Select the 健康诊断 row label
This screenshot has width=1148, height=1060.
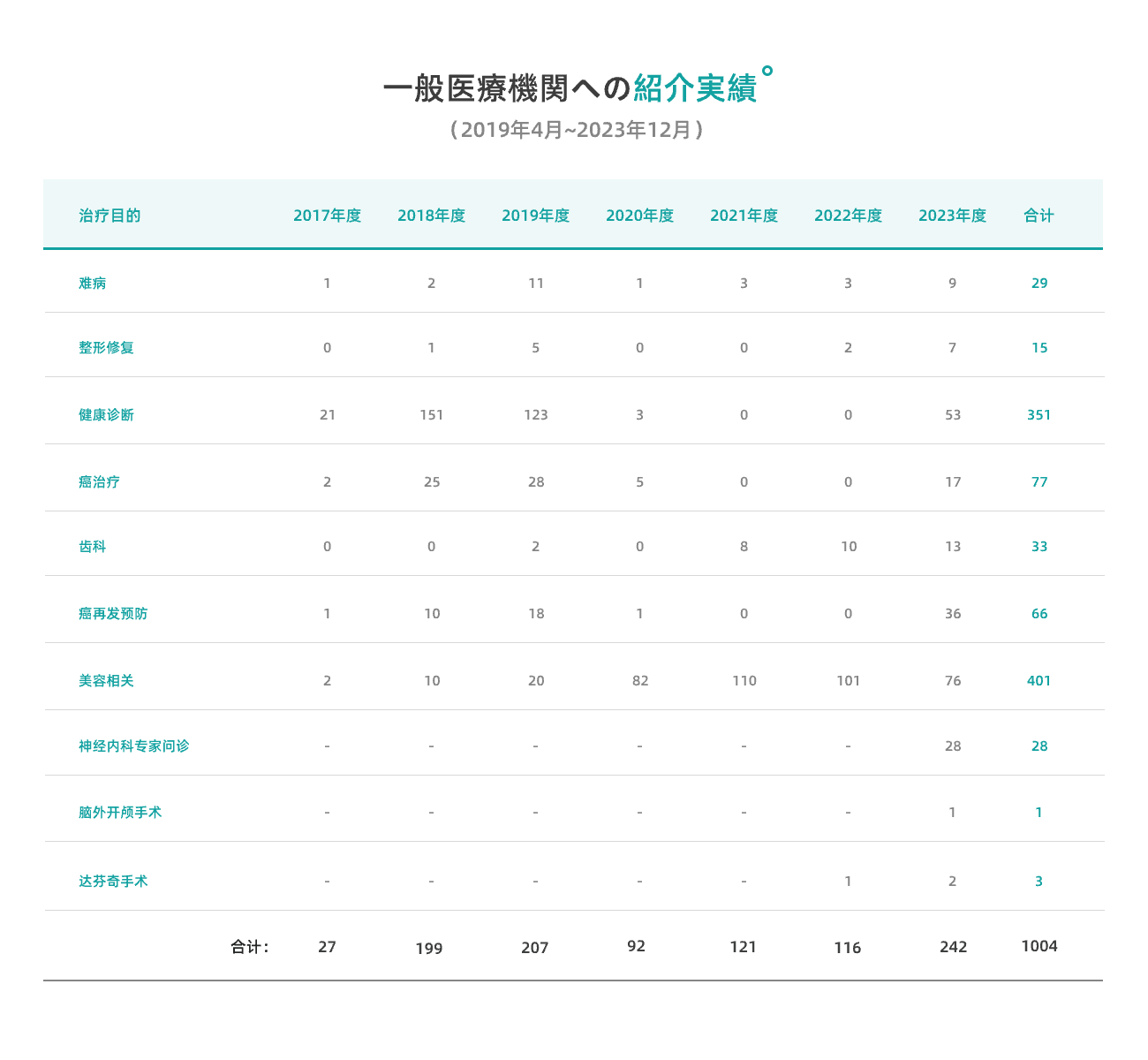pos(106,415)
